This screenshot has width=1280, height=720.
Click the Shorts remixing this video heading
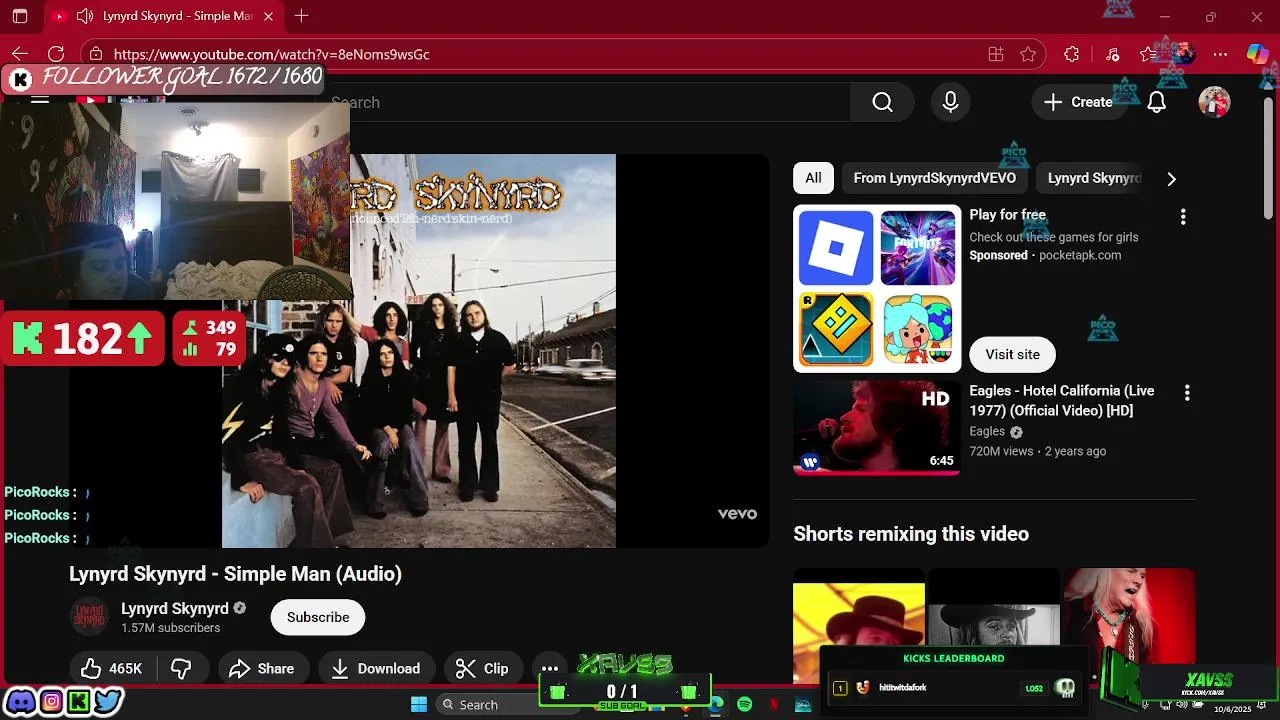point(911,534)
